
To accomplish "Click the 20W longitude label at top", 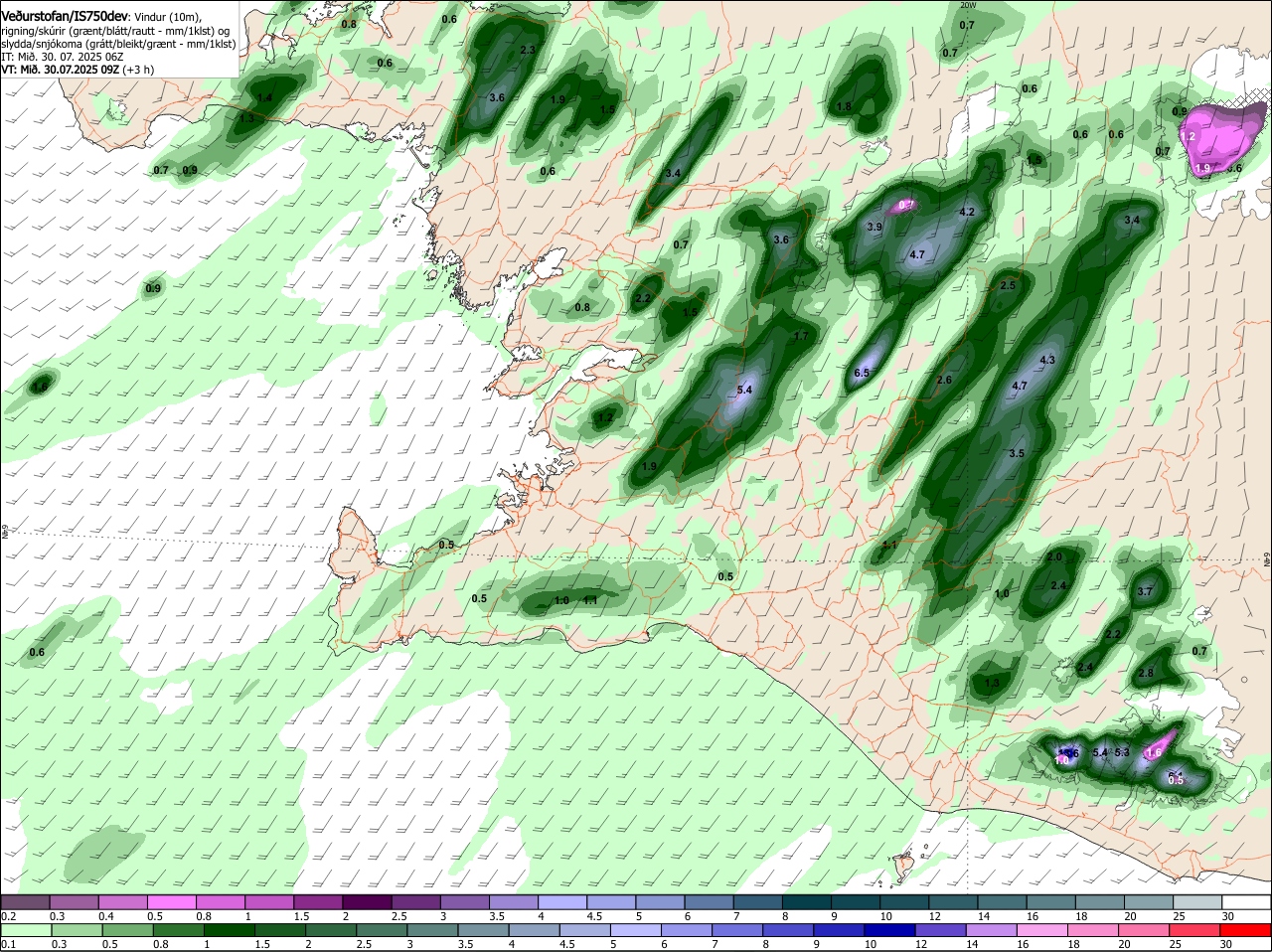I will tap(968, 5).
